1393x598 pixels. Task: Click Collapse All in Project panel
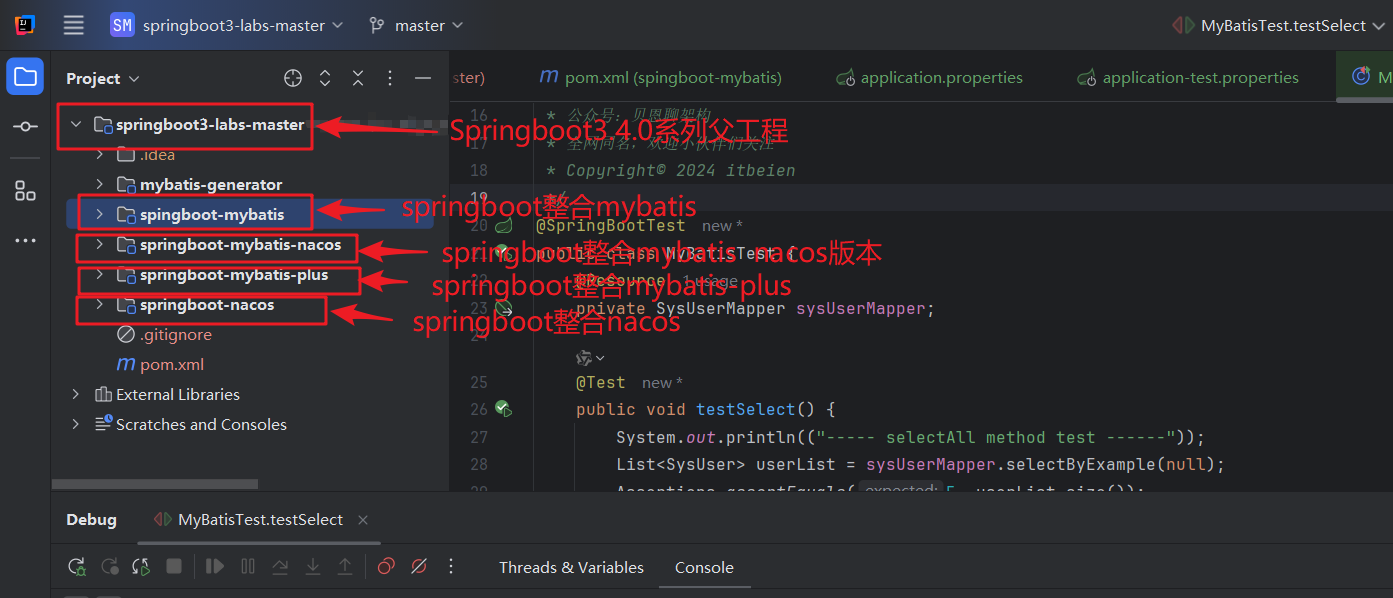(x=358, y=78)
